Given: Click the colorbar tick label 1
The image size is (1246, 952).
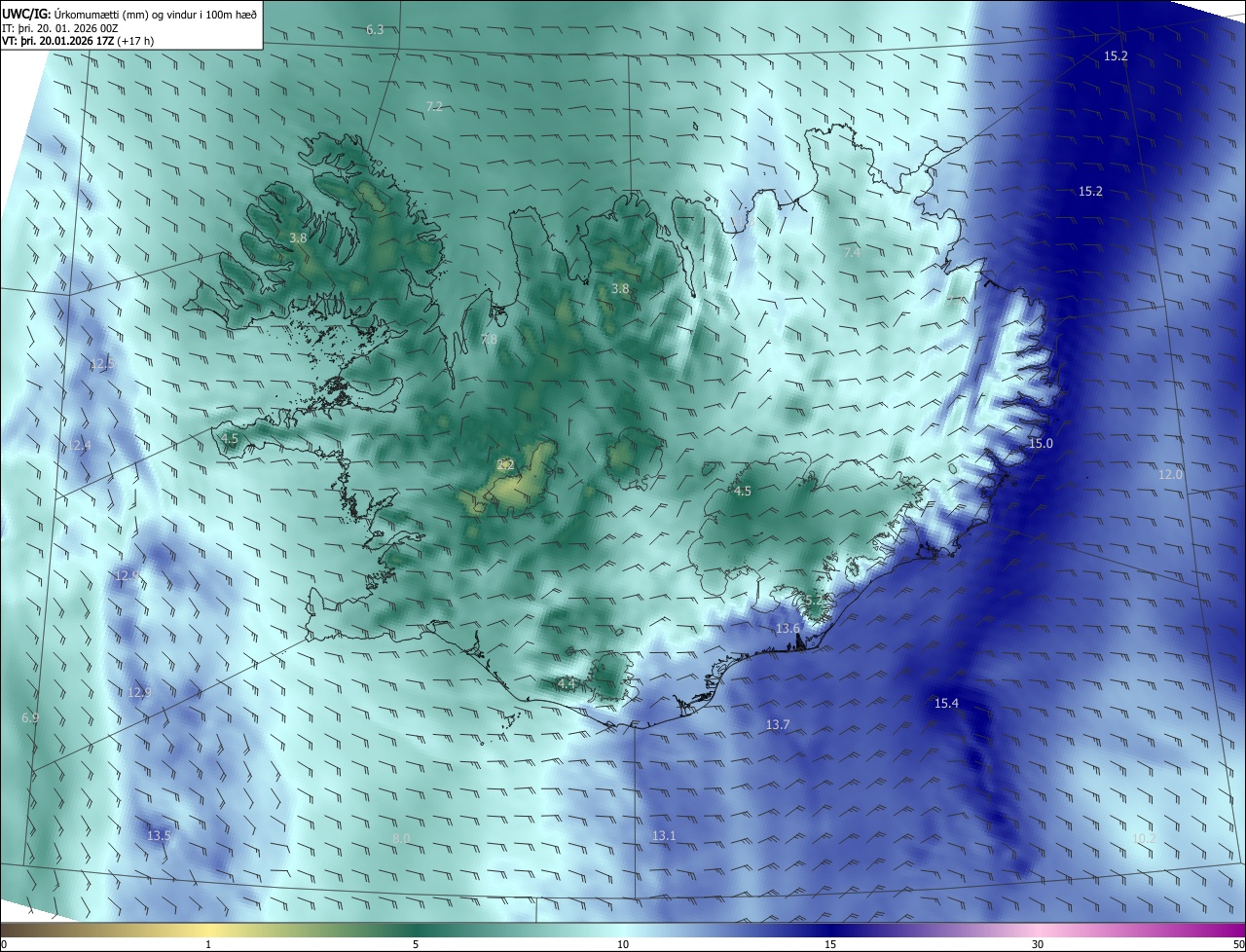Looking at the screenshot, I should coord(208,944).
